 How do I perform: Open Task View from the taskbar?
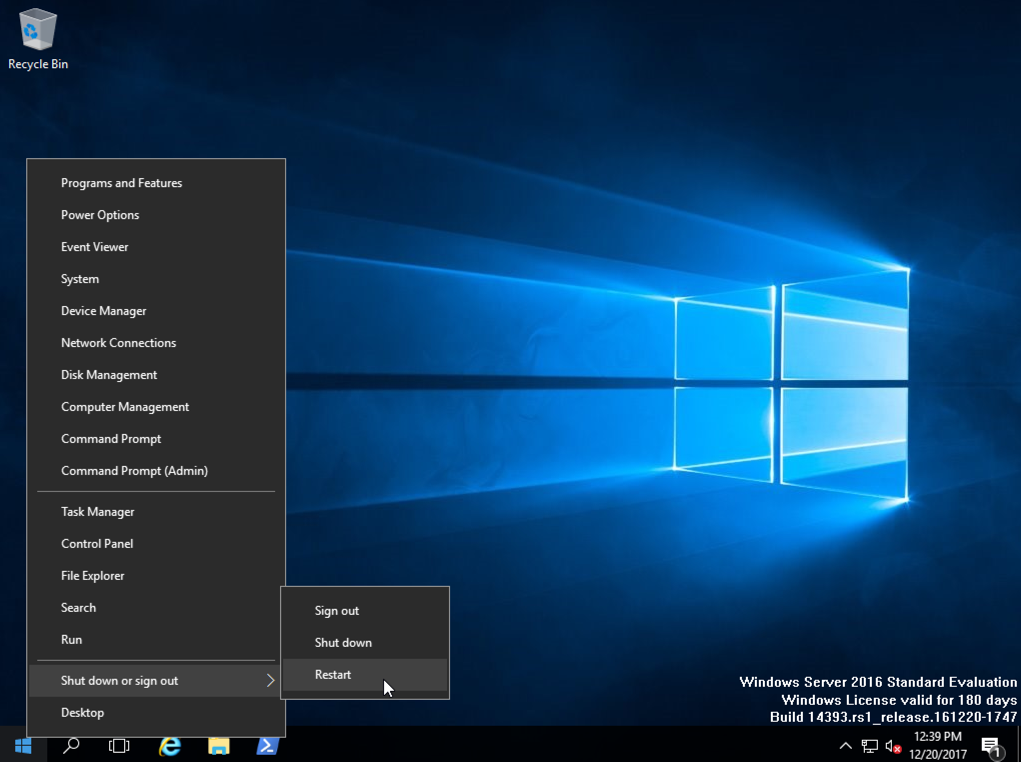tap(119, 746)
